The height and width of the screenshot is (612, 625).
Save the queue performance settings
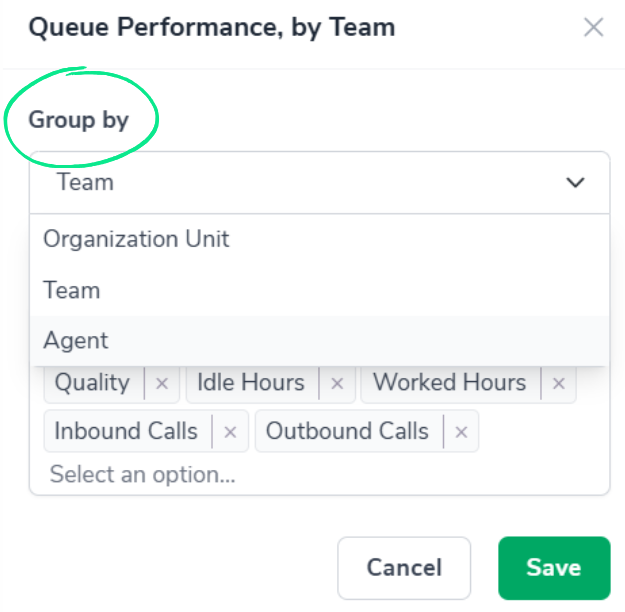[553, 567]
